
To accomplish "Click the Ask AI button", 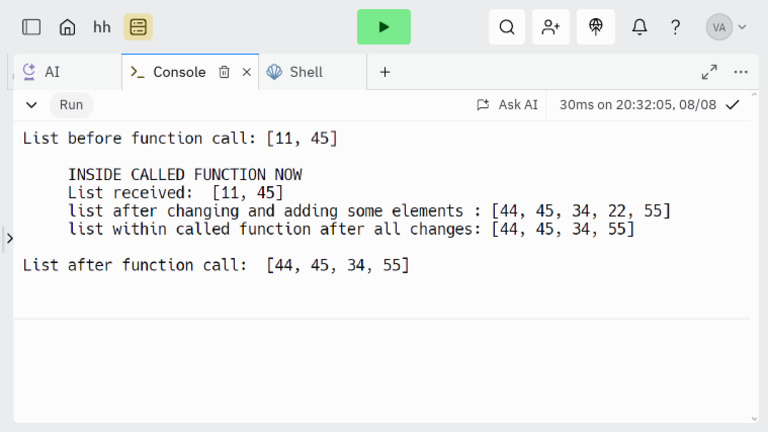I will (x=507, y=104).
